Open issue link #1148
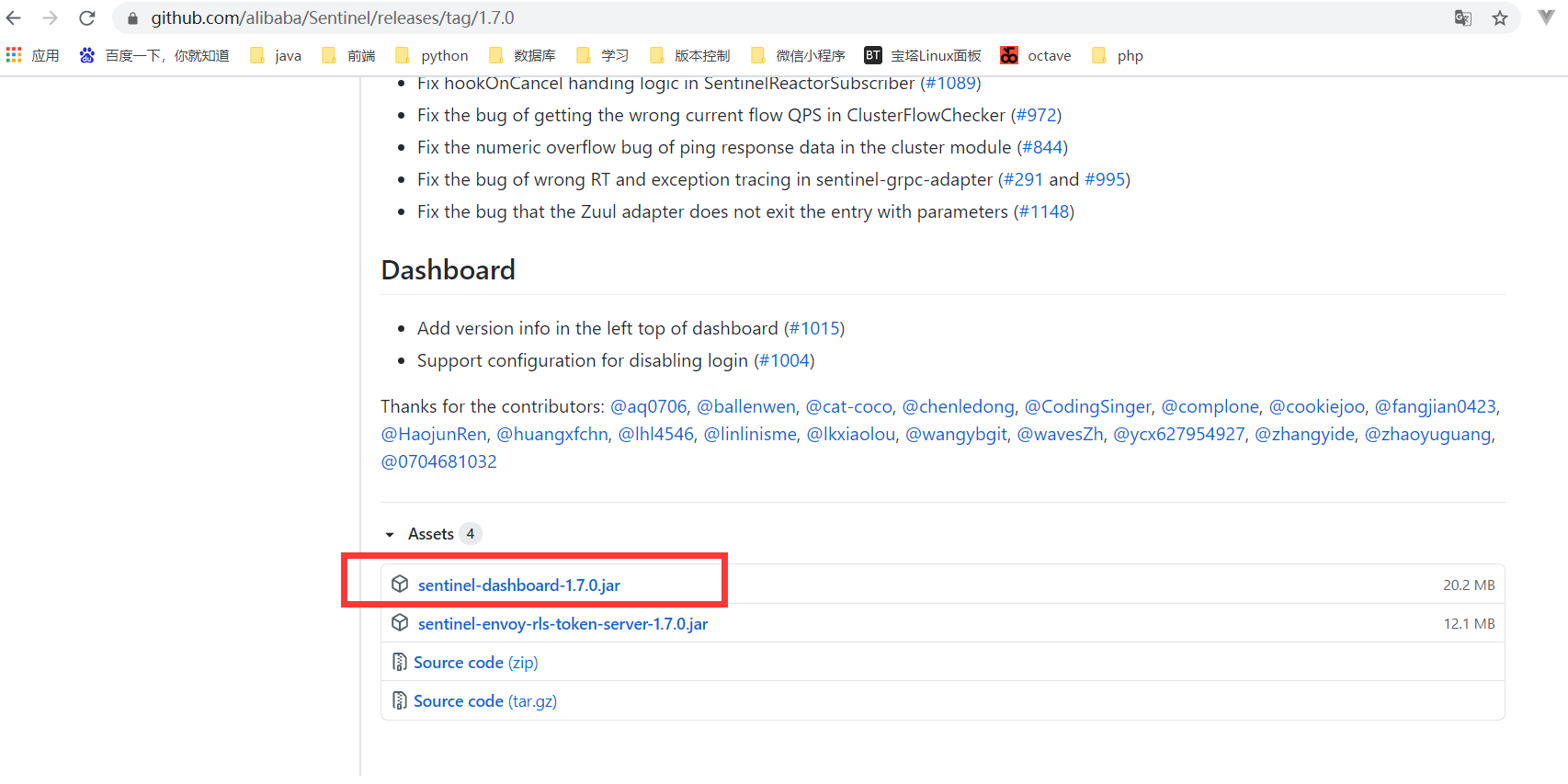 [1044, 211]
